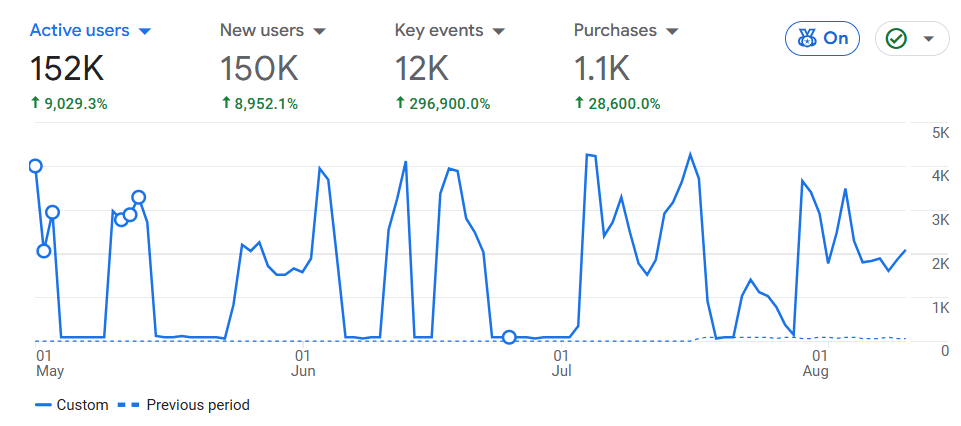This screenshot has height=426, width=961.
Task: Click the 1.1K purchases value
Action: (x=601, y=69)
